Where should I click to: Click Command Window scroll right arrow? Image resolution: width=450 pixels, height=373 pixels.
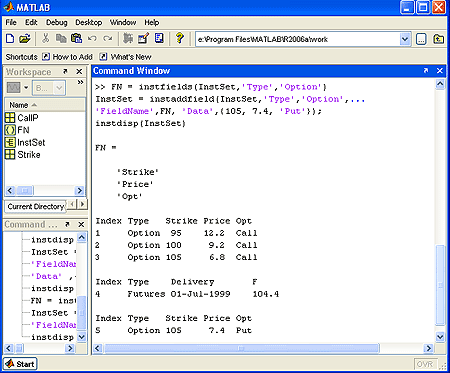coord(428,349)
